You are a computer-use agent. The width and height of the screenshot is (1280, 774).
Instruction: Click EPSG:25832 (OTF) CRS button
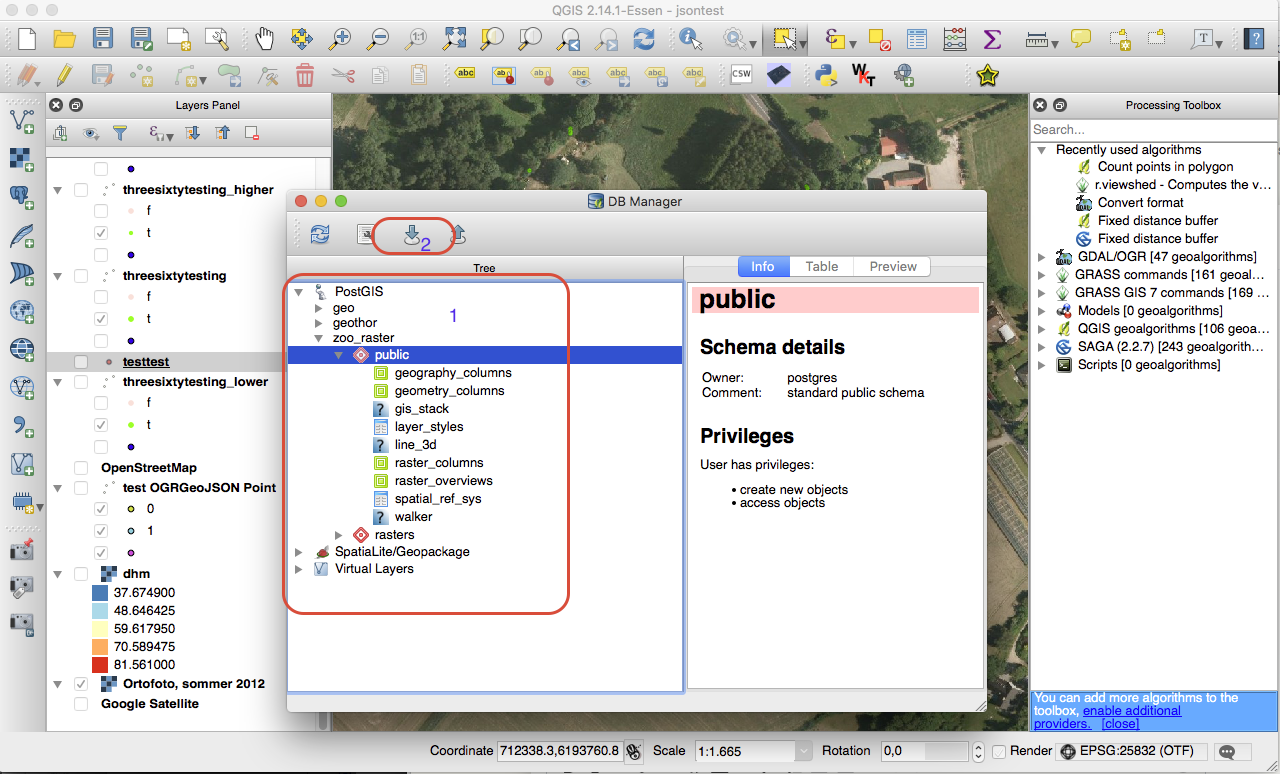[x=1131, y=751]
